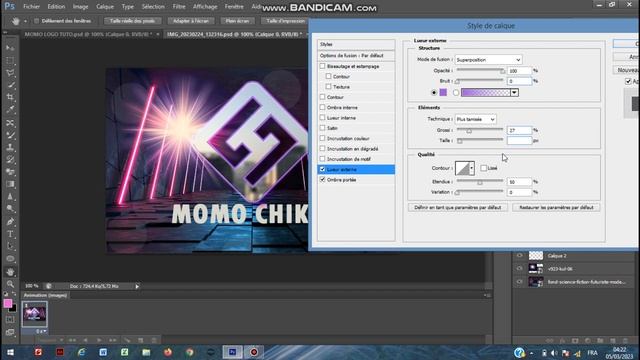
Task: Open the gradient picker arrow
Action: click(514, 93)
